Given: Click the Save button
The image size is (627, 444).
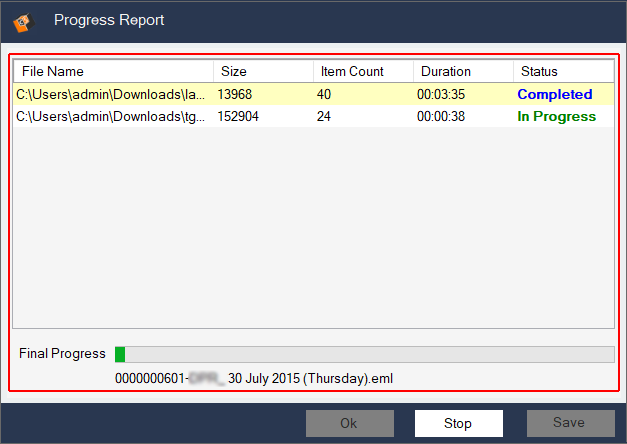Looking at the screenshot, I should (x=570, y=423).
